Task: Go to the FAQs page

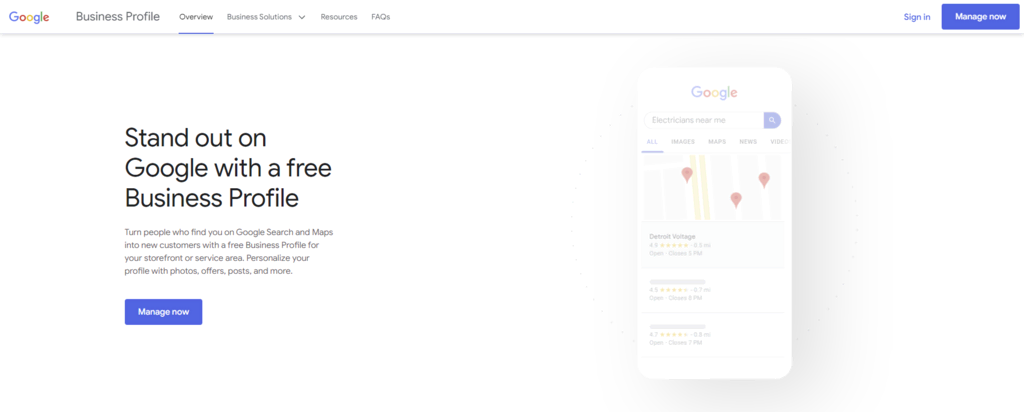Action: tap(381, 17)
